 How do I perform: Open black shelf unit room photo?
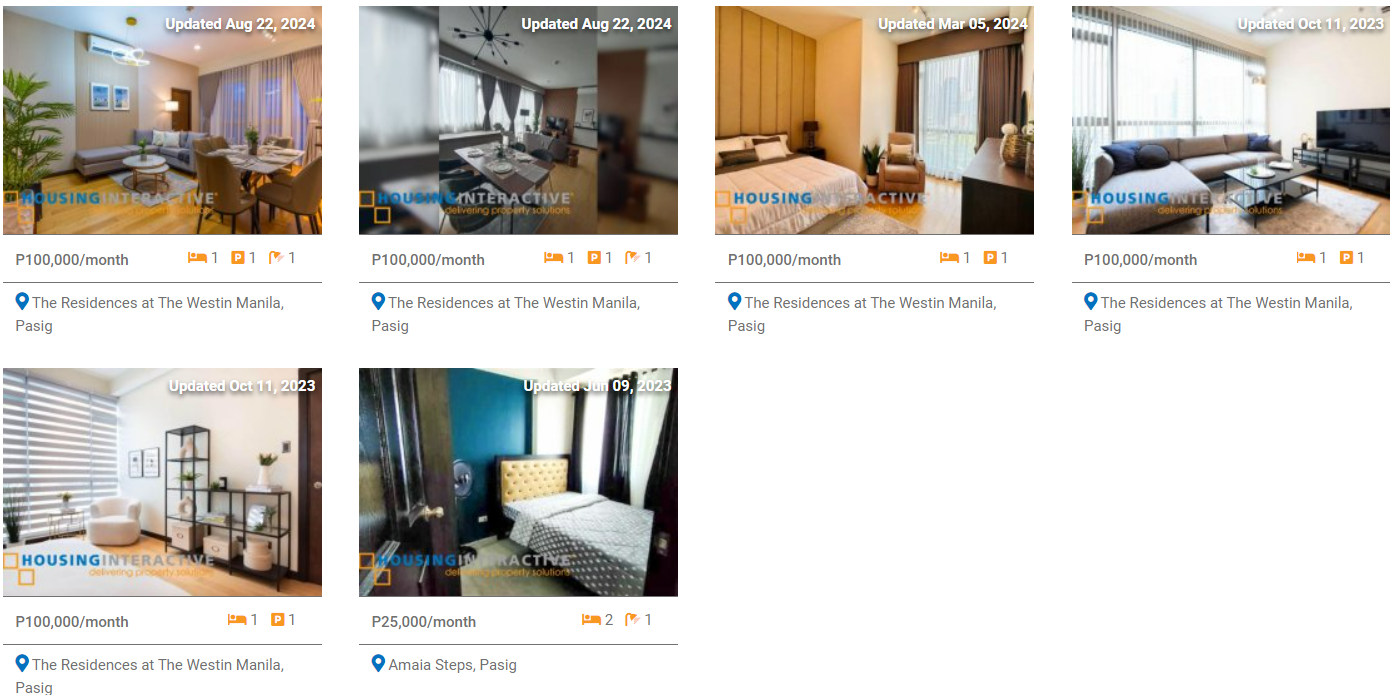[x=162, y=482]
